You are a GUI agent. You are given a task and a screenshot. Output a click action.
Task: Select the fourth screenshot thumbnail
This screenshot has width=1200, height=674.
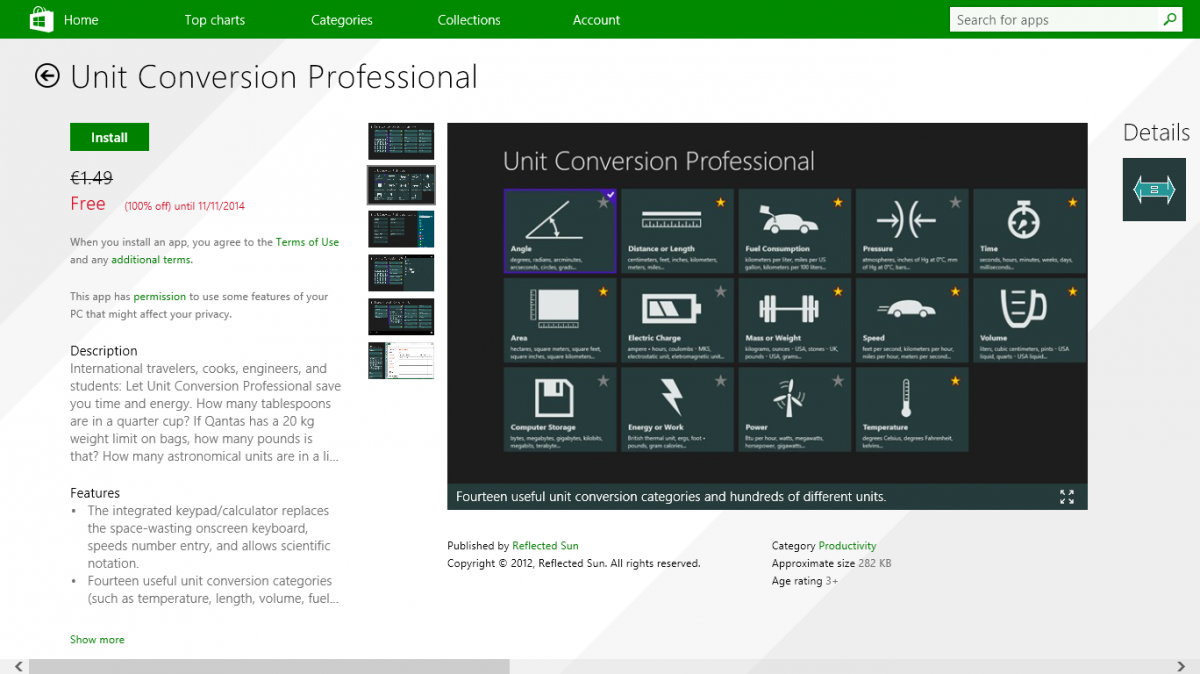pyautogui.click(x=401, y=273)
